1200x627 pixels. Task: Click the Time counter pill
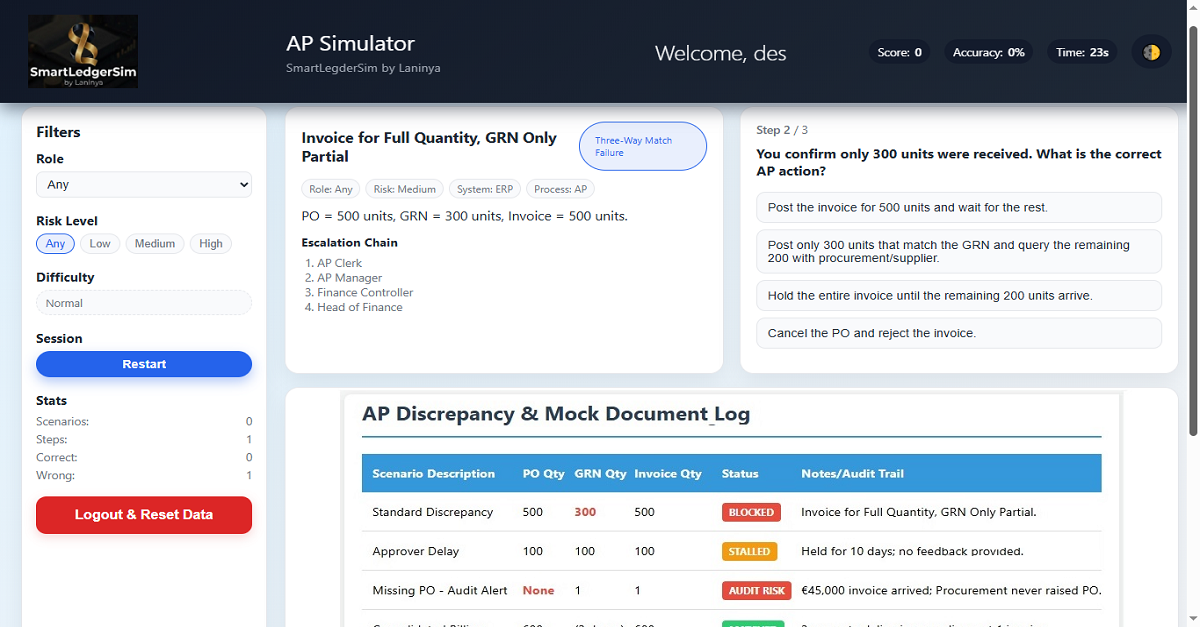[x=1083, y=52]
